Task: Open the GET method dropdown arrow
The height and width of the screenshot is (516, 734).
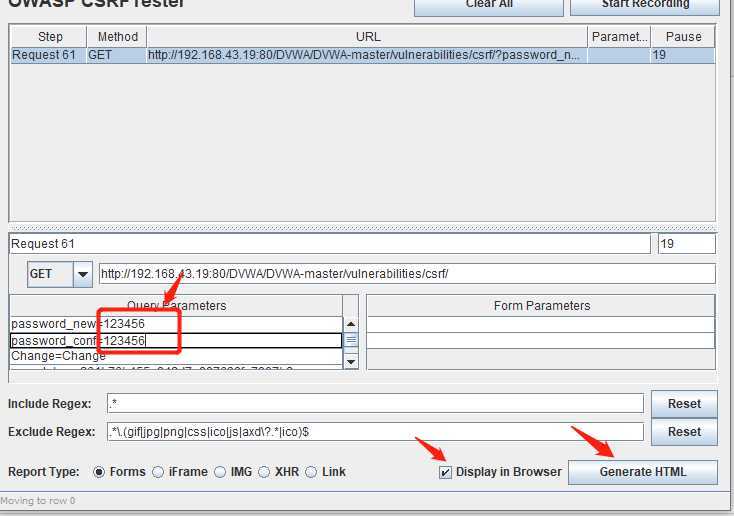Action: click(83, 274)
